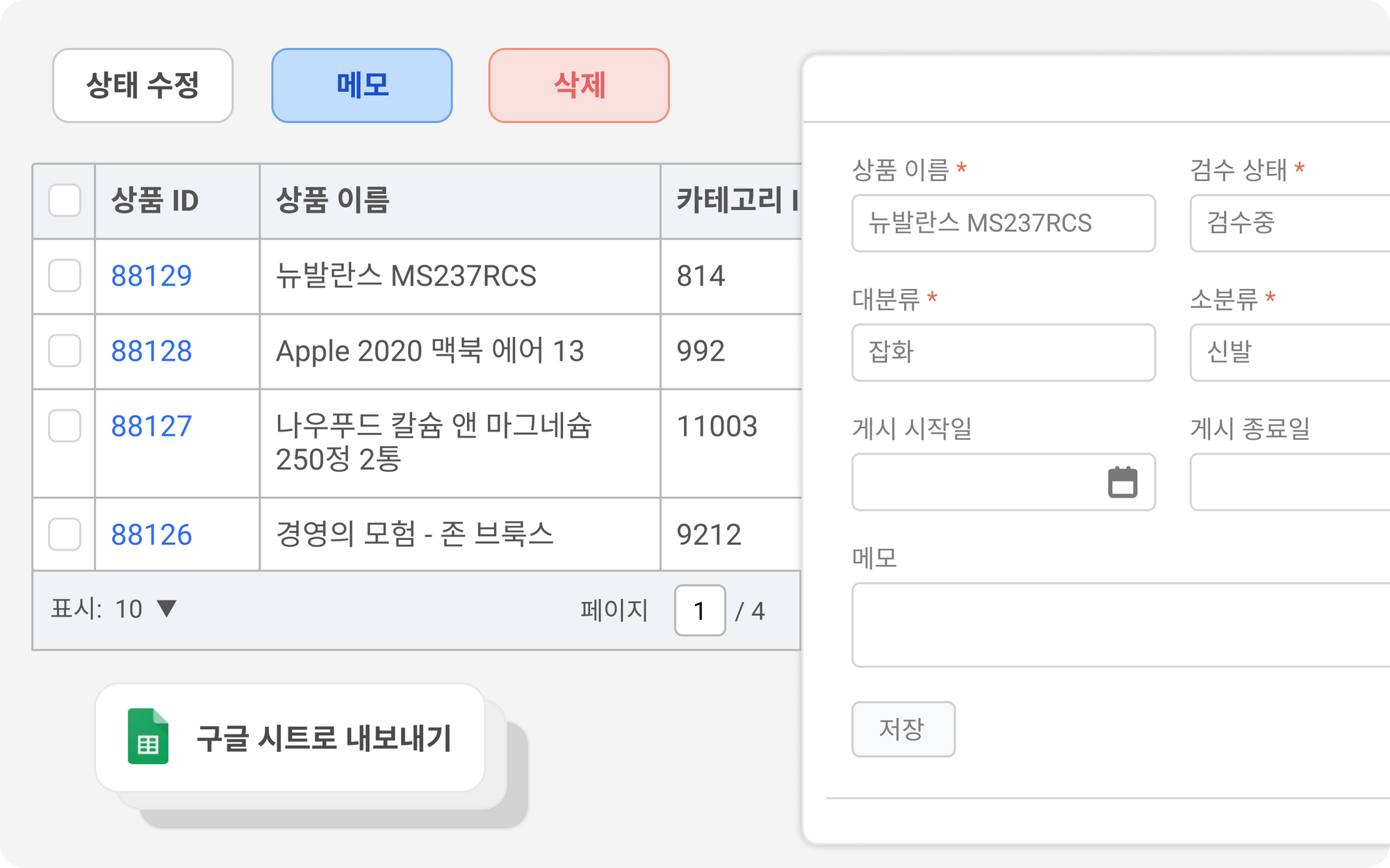This screenshot has height=868, width=1390.
Task: Select the checkbox for product 88128
Action: tap(65, 351)
